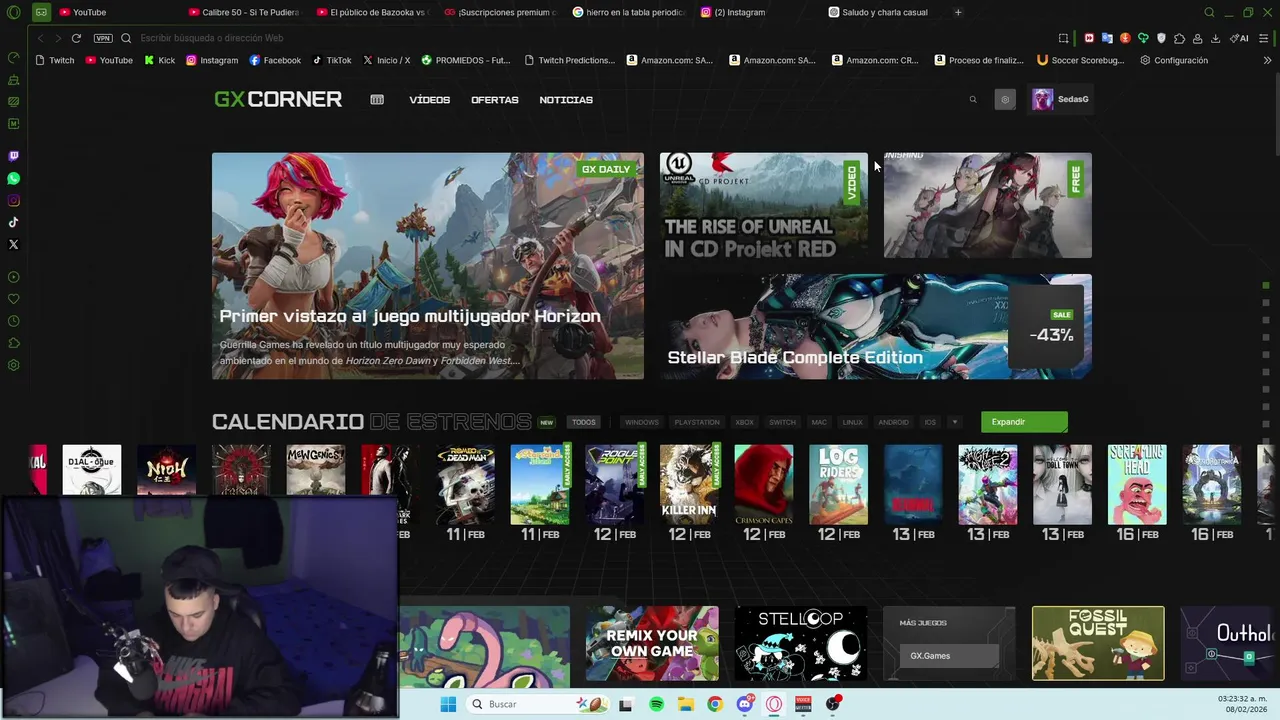The height and width of the screenshot is (720, 1280).
Task: Open Windows Start menu
Action: pyautogui.click(x=448, y=704)
